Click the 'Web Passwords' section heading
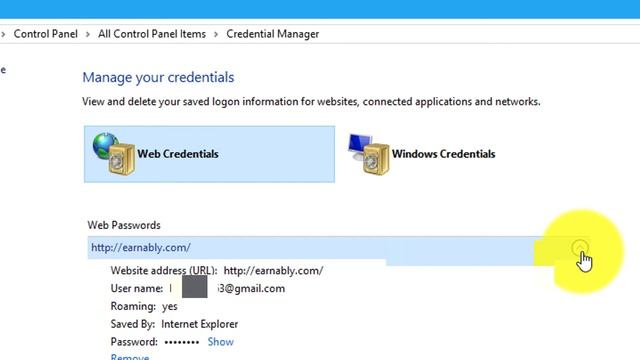The image size is (640, 360). pos(124,225)
